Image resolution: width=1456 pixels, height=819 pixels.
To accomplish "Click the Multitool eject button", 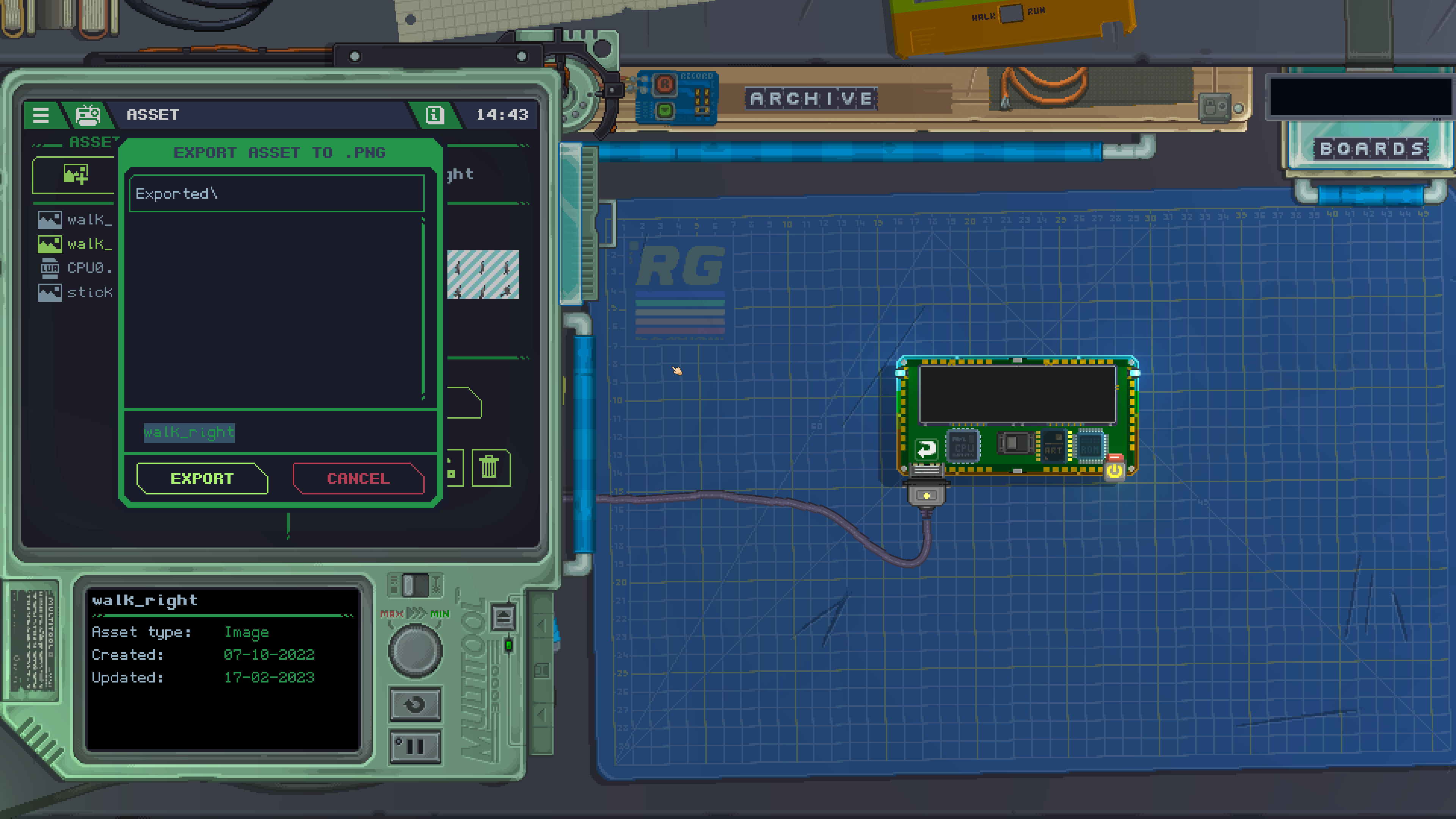I will point(503,617).
